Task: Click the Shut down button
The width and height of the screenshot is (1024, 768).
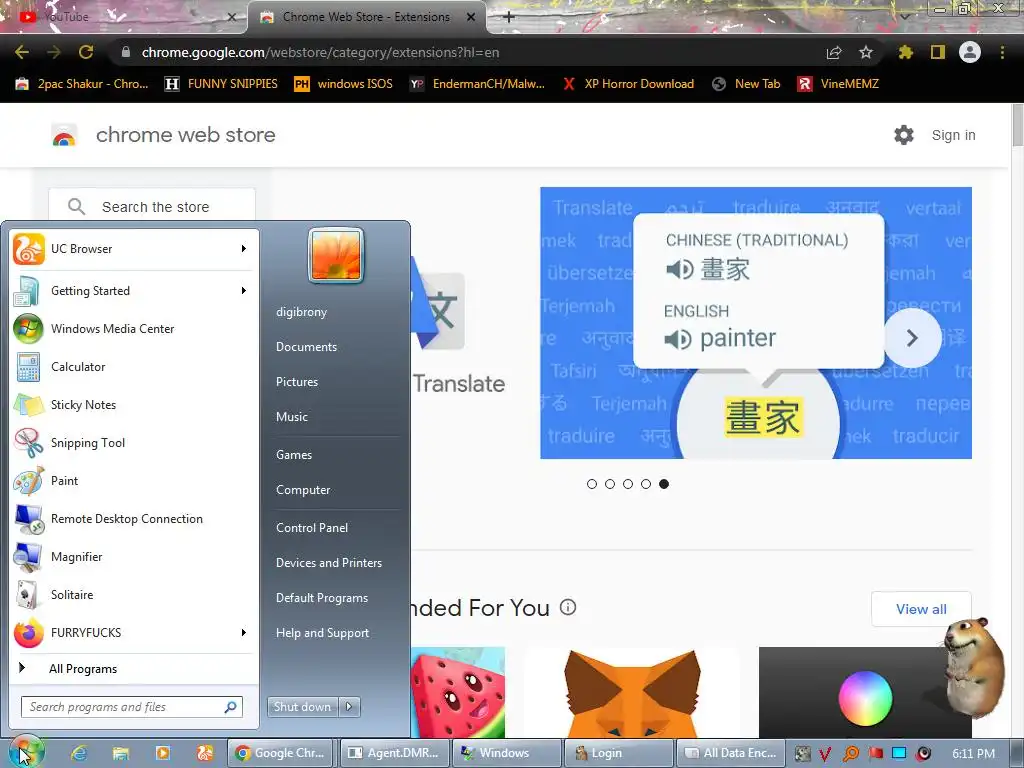Action: coord(302,707)
